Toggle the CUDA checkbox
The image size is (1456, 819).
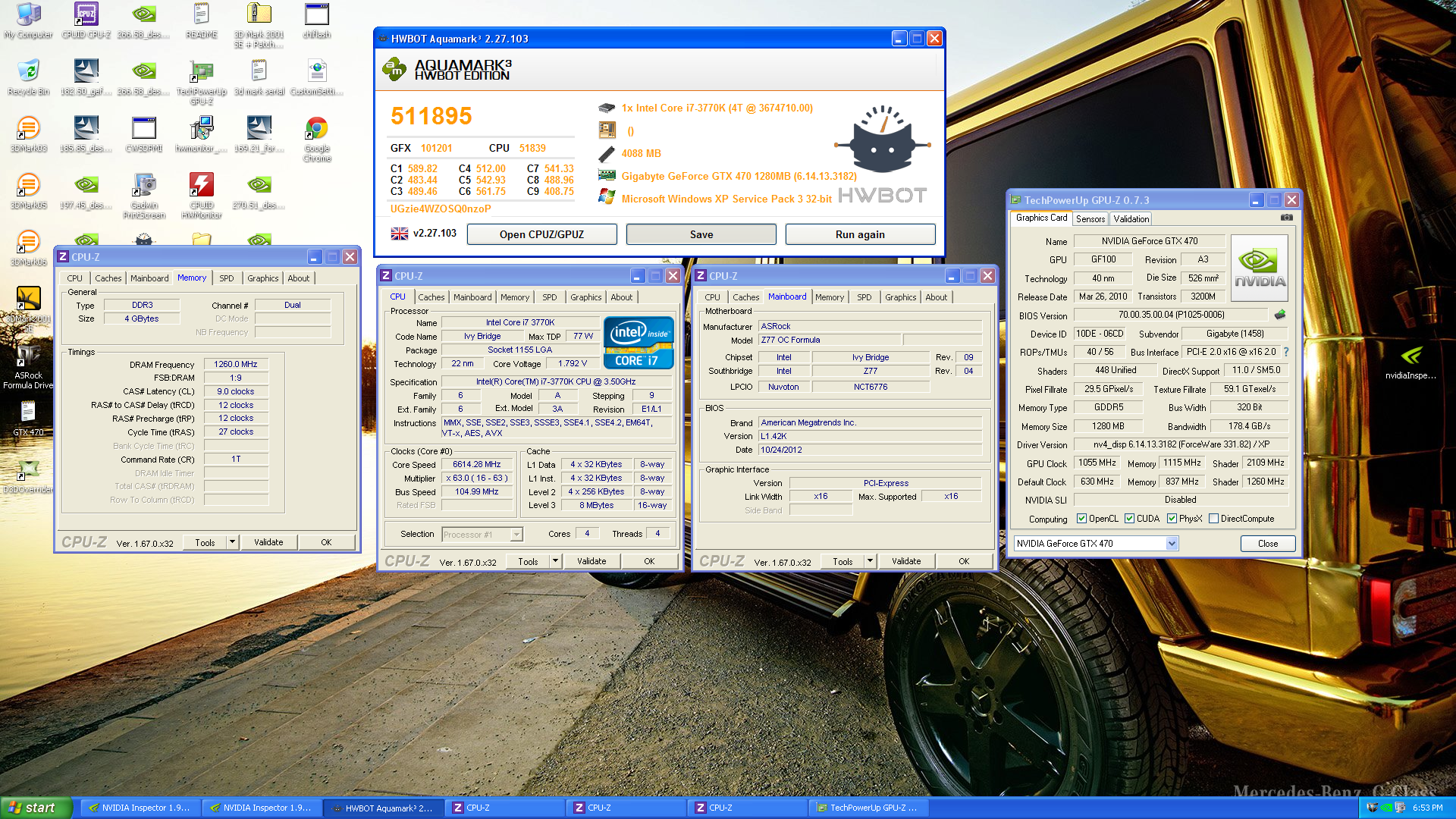point(1129,519)
